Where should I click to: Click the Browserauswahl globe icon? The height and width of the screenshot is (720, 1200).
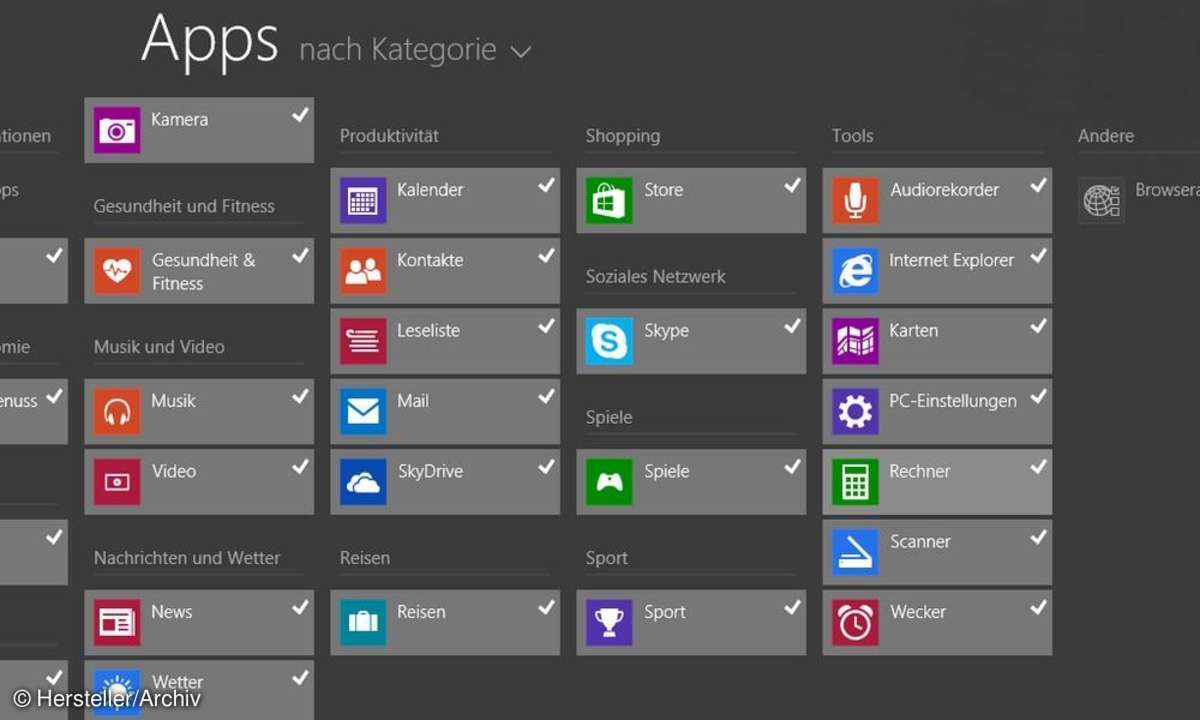pos(1101,201)
